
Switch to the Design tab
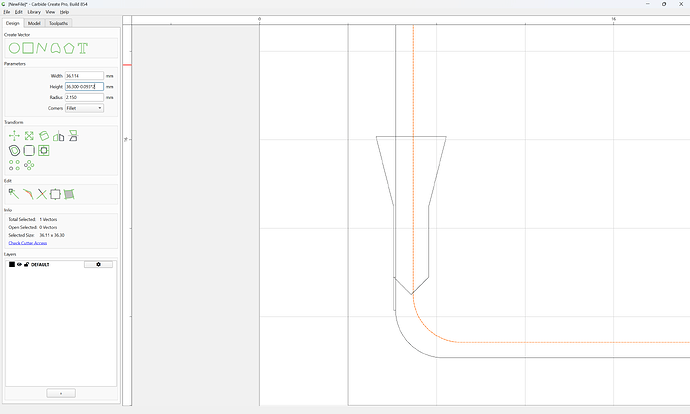[13, 23]
